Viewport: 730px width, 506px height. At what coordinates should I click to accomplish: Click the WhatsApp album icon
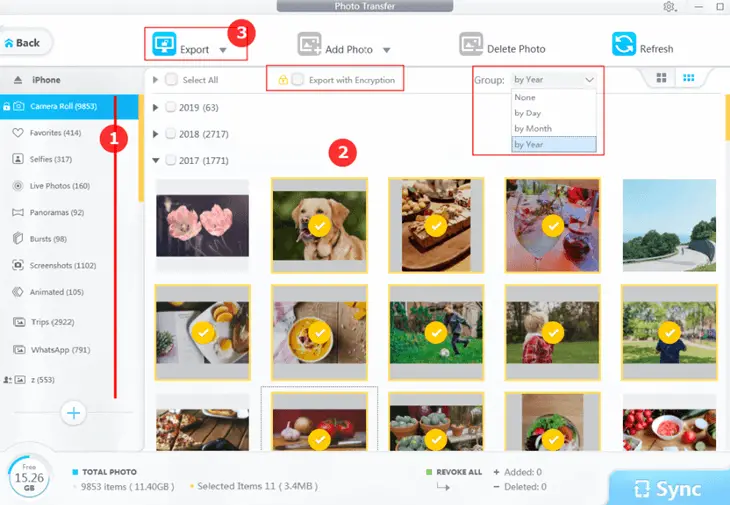tap(19, 350)
